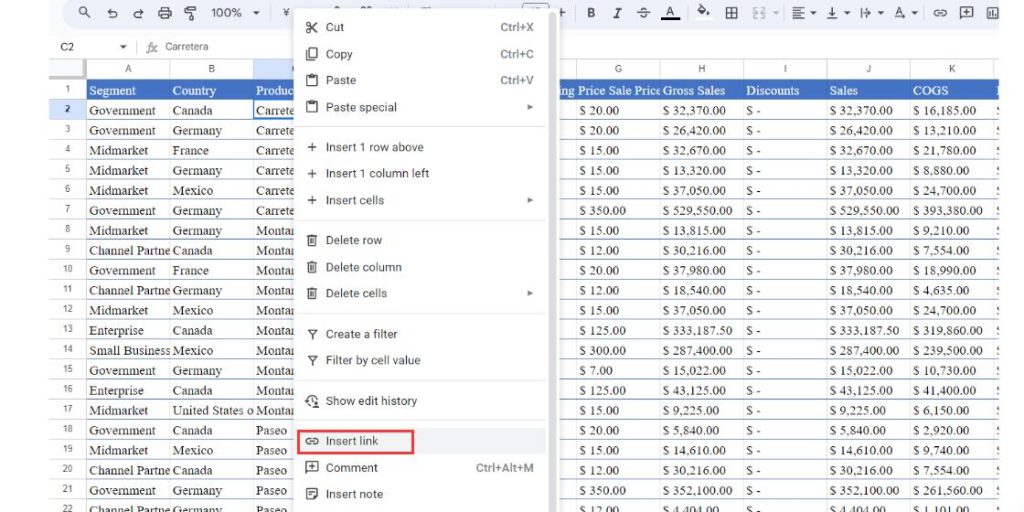Click the Country header cell

coord(212,90)
